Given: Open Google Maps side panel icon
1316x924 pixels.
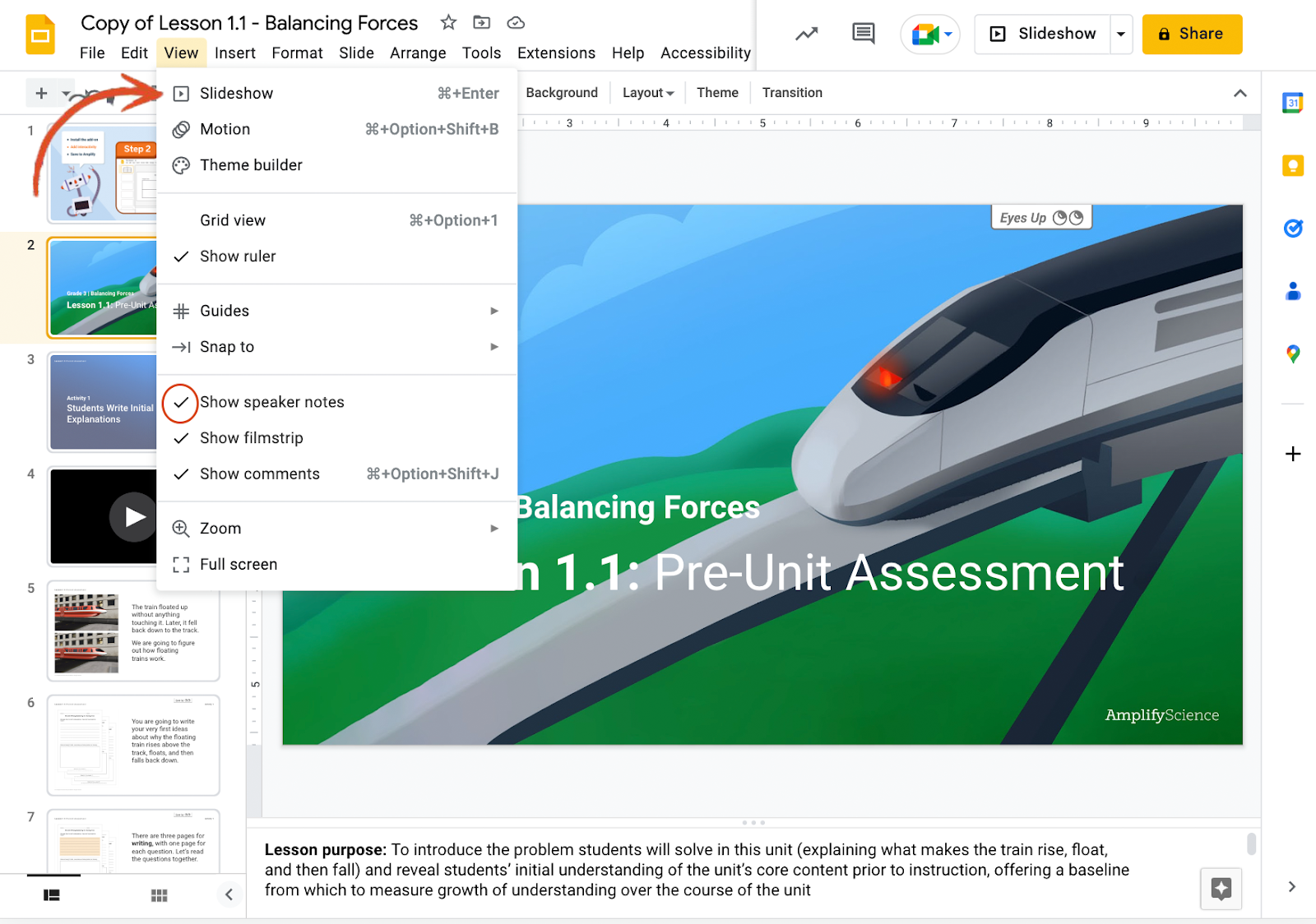Looking at the screenshot, I should pyautogui.click(x=1292, y=354).
